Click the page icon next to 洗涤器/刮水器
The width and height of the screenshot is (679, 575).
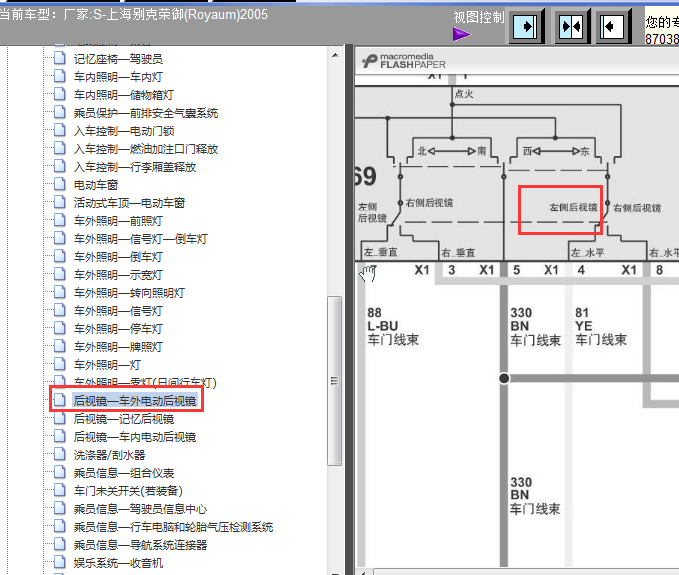(59, 454)
